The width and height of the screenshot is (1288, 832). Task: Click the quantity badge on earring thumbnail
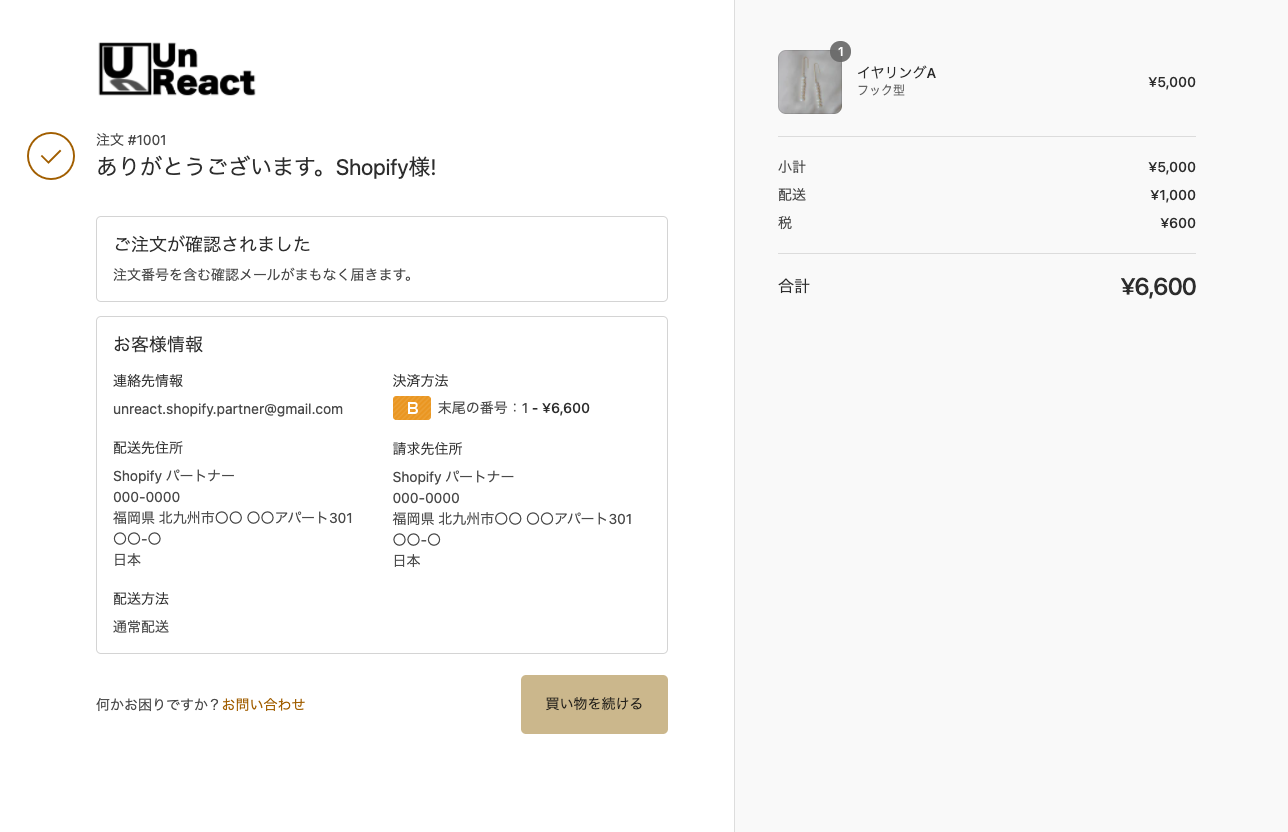tap(841, 51)
